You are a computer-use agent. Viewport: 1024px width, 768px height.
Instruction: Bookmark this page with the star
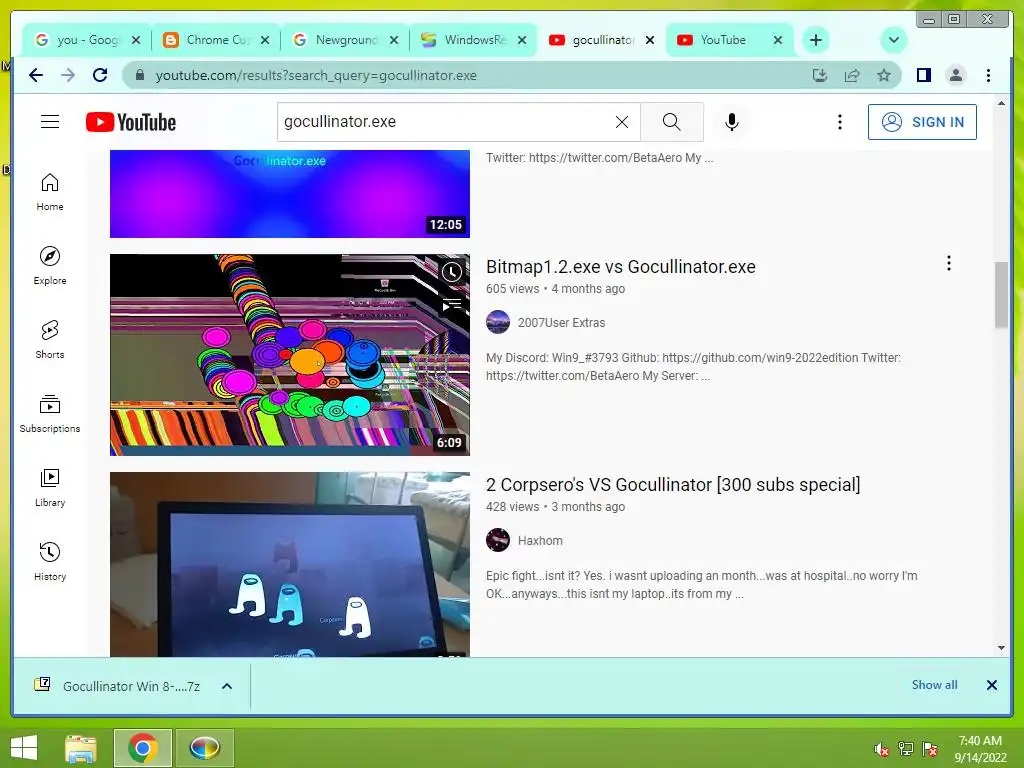(x=884, y=75)
